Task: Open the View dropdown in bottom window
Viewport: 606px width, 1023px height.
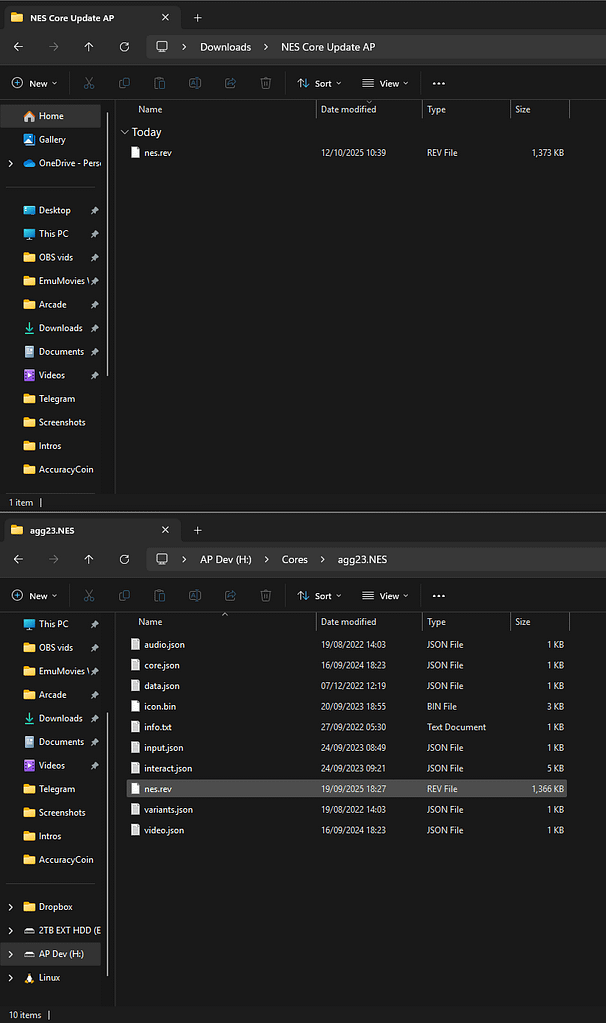Action: [385, 596]
